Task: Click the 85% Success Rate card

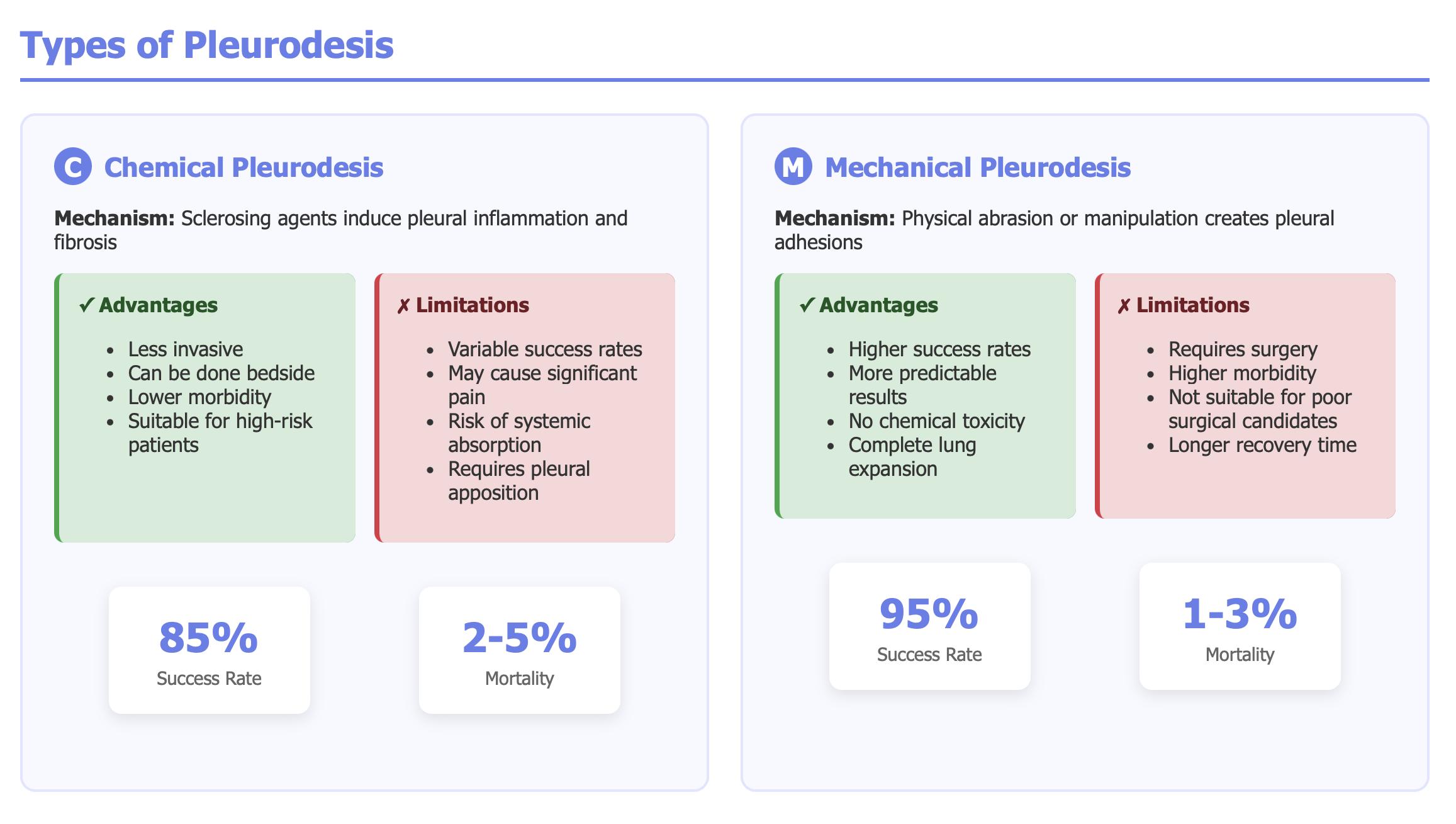Action: (x=209, y=650)
